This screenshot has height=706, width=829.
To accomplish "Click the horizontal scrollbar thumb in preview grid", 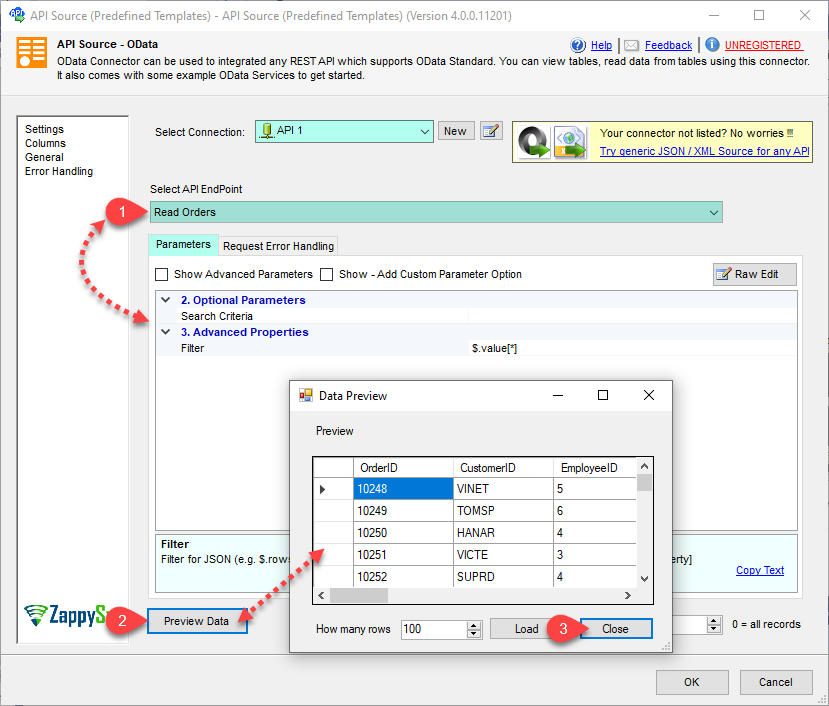I will click(x=359, y=595).
